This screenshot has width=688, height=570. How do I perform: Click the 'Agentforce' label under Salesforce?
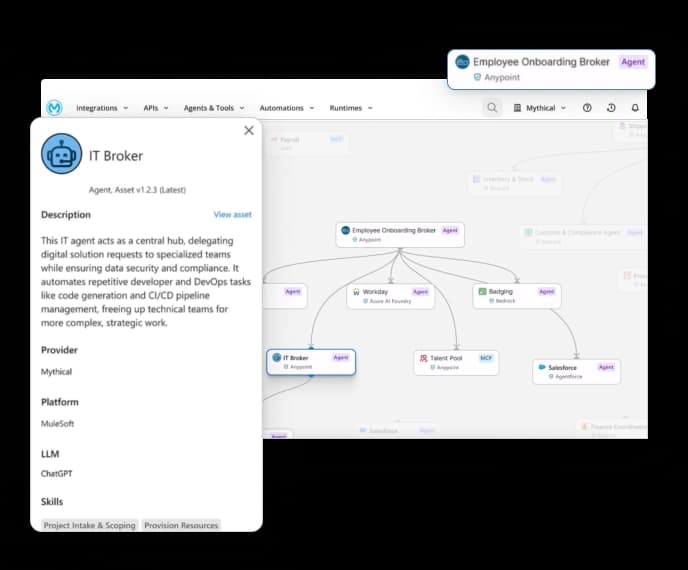click(x=569, y=377)
